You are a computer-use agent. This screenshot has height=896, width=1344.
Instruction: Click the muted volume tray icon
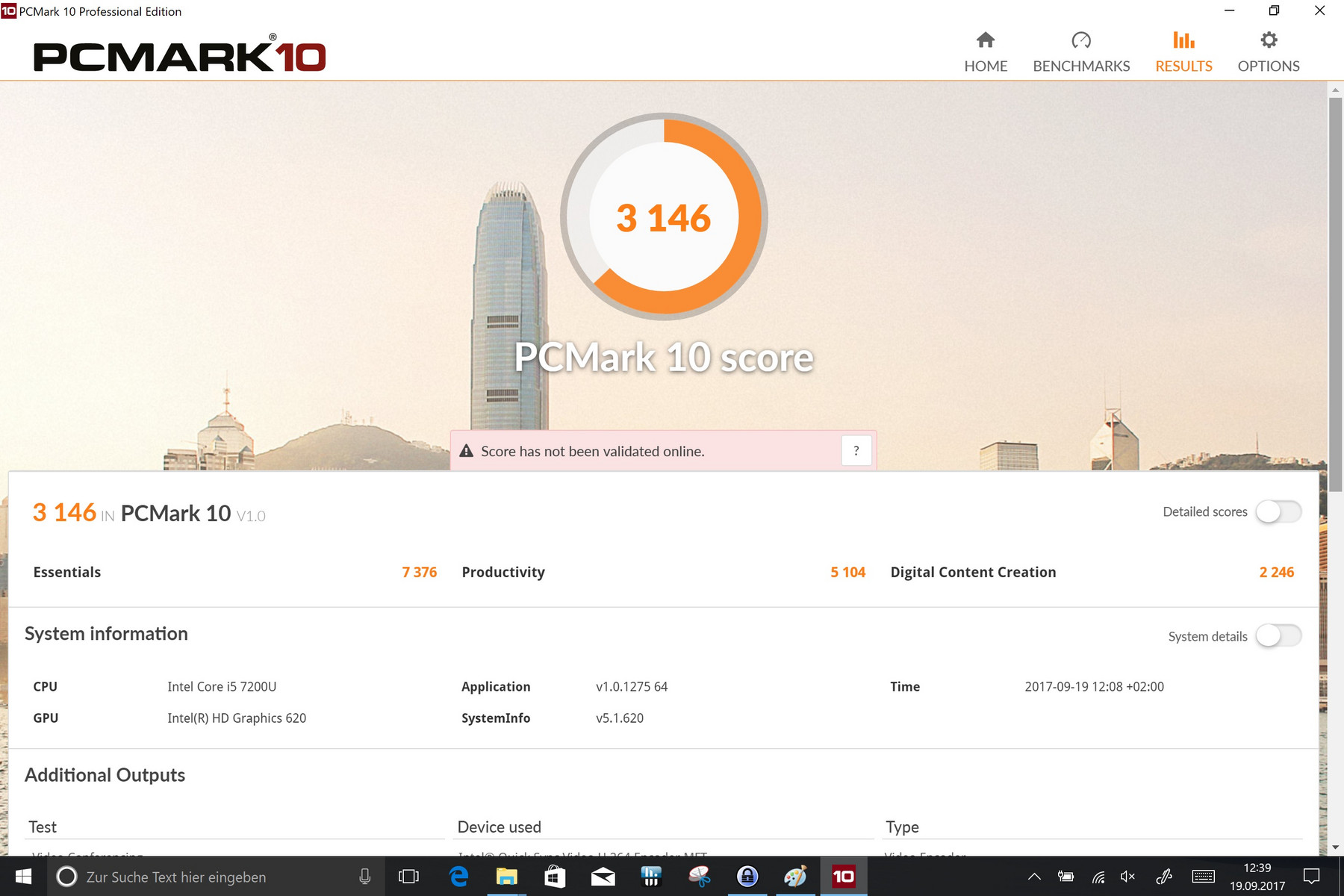pyautogui.click(x=1128, y=877)
